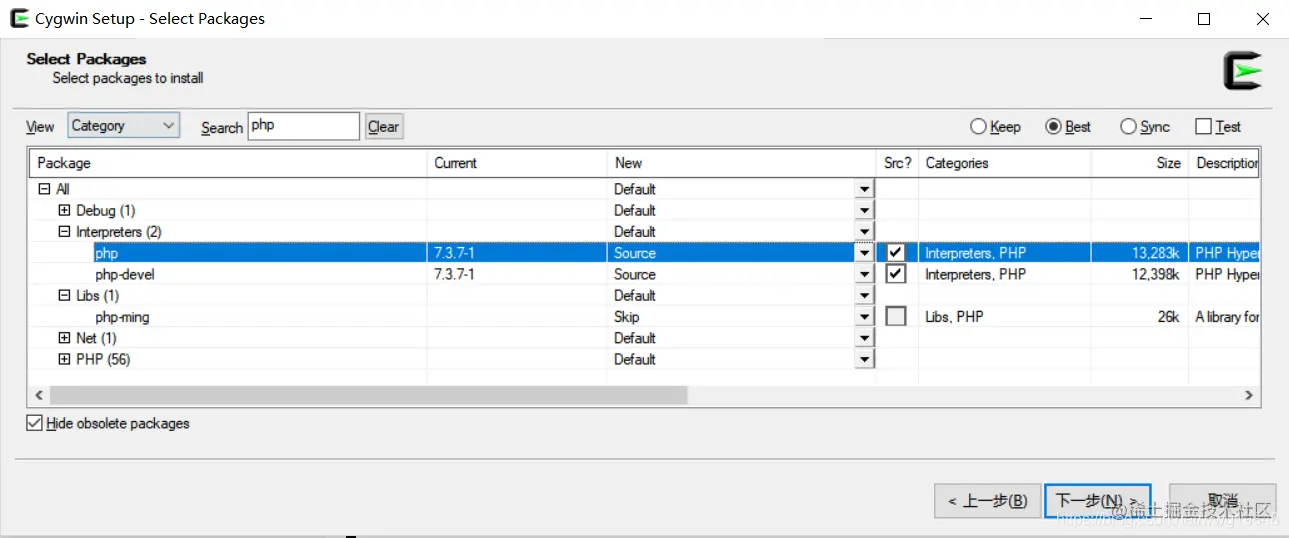
Task: Select the php-devel package row
Action: click(x=645, y=274)
